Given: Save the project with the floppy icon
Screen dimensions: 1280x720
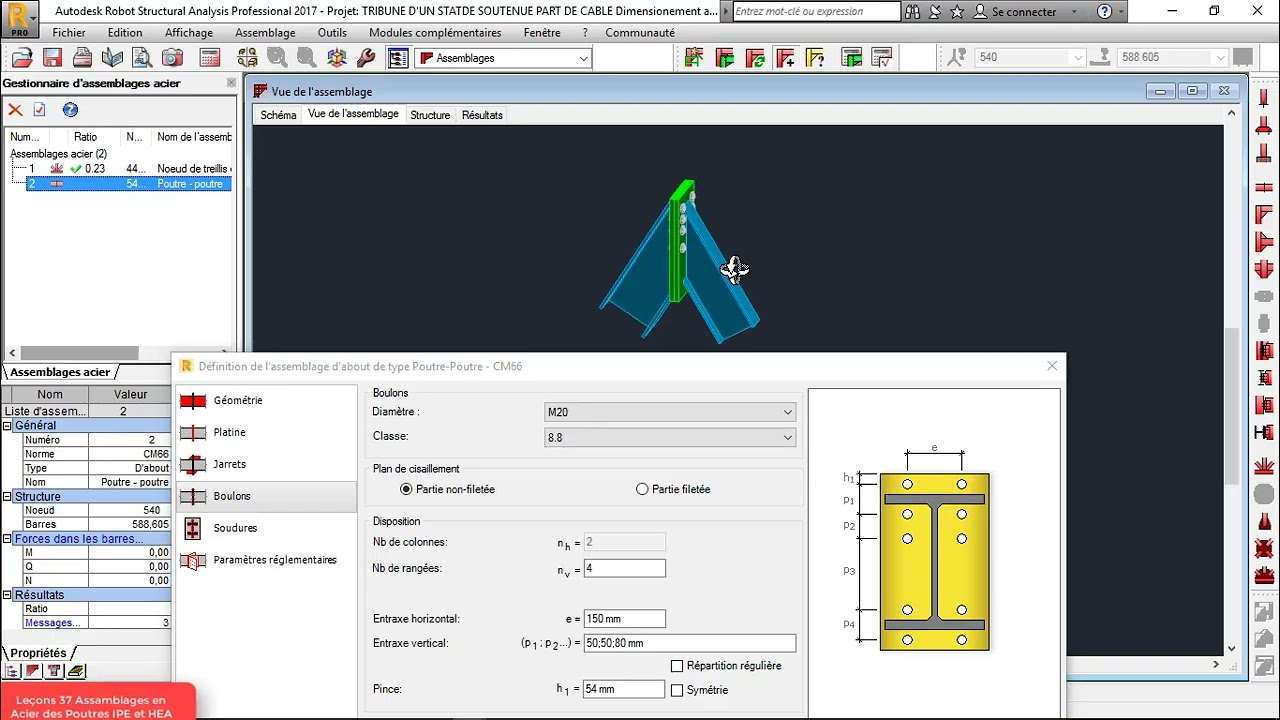Looking at the screenshot, I should (52, 58).
